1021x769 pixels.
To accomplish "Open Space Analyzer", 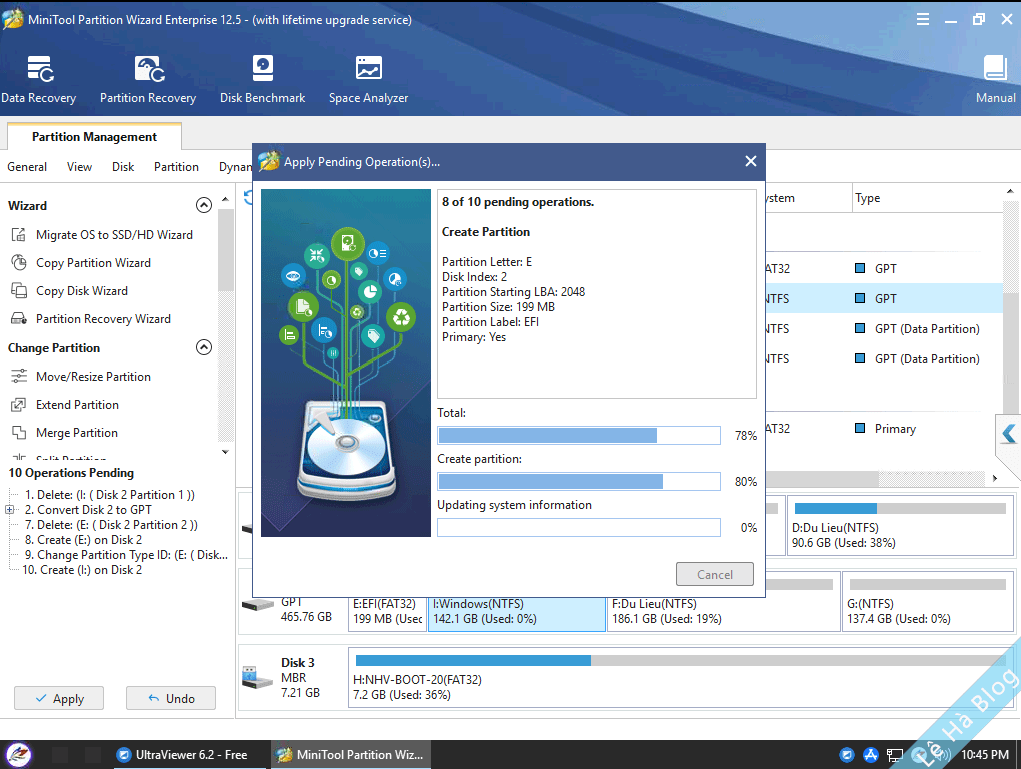I will pyautogui.click(x=369, y=79).
